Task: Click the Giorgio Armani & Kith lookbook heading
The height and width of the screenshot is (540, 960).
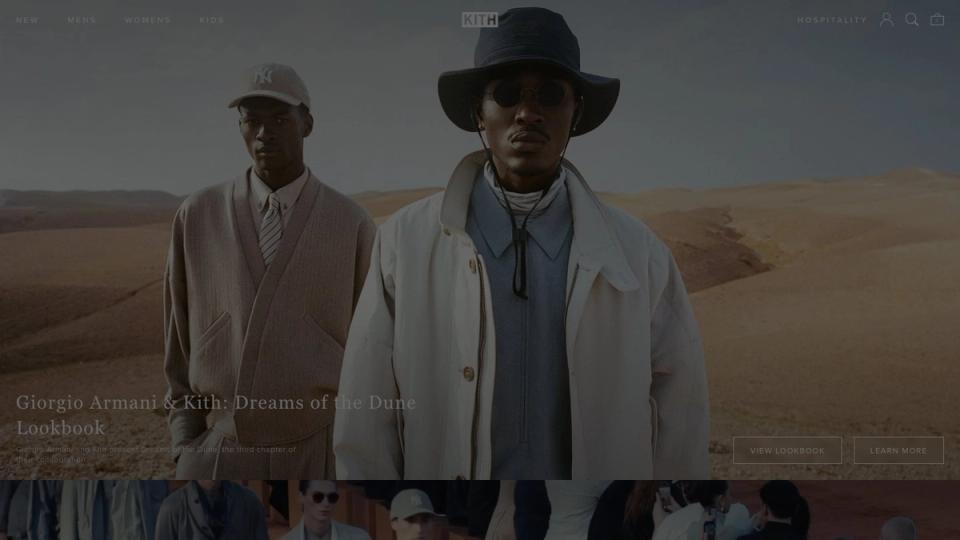Action: [216, 414]
